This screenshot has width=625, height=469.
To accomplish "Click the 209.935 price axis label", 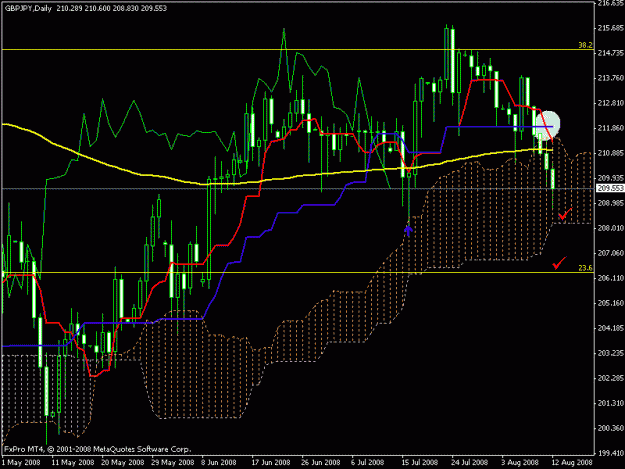I will coord(611,178).
